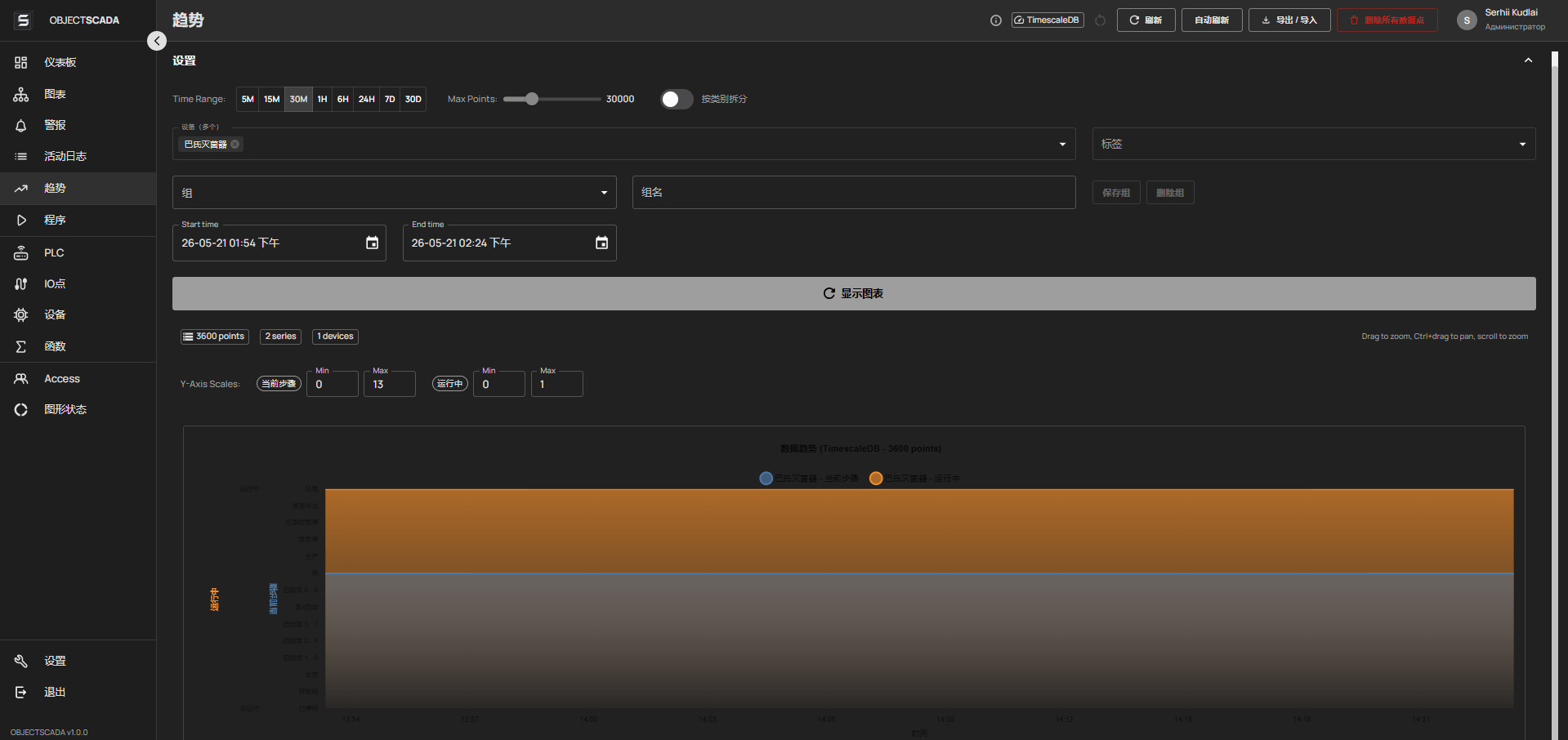The image size is (1568, 740).
Task: Click the user avatar S
Action: (x=1467, y=20)
